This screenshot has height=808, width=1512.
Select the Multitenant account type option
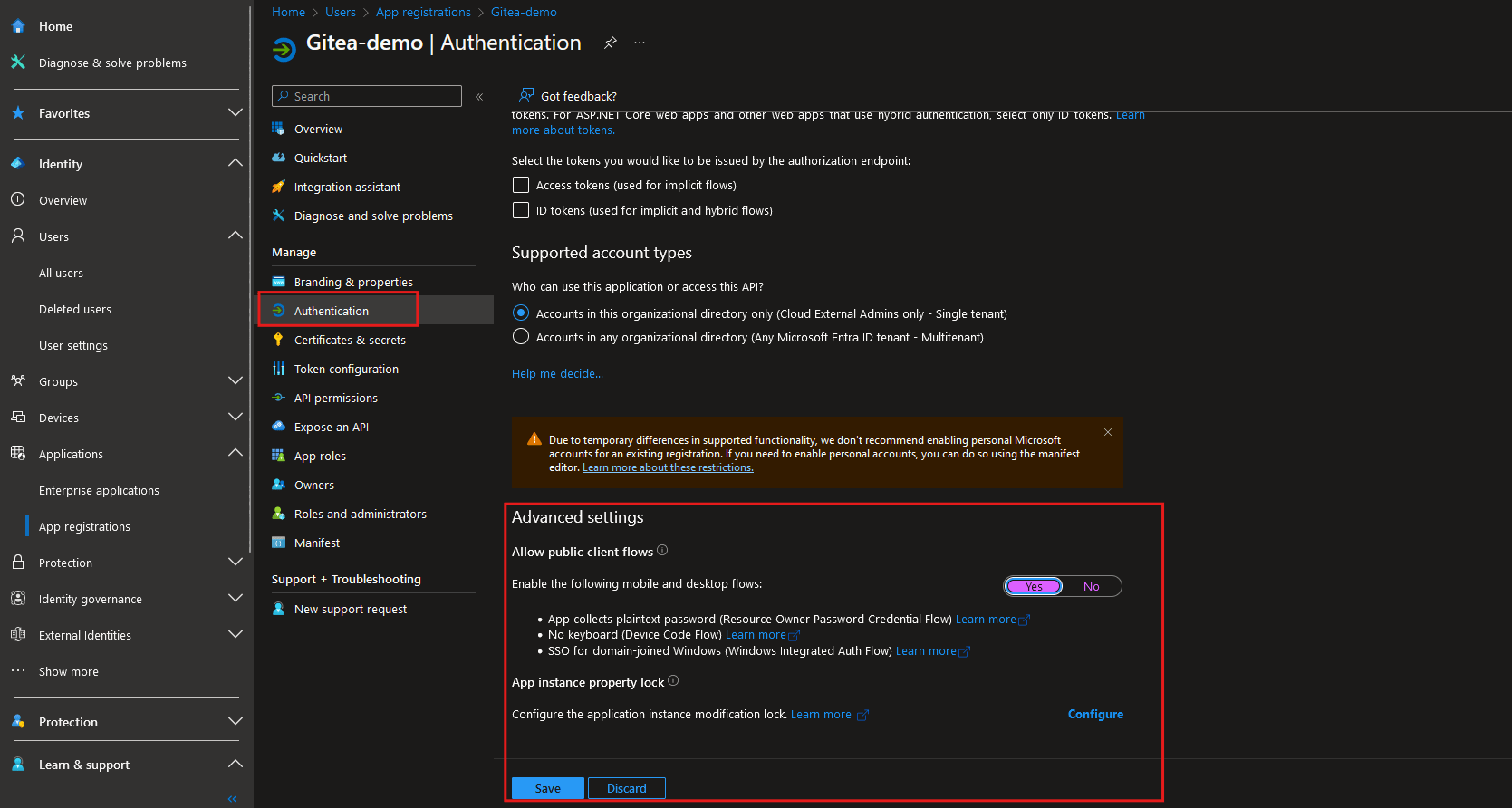pyautogui.click(x=520, y=336)
